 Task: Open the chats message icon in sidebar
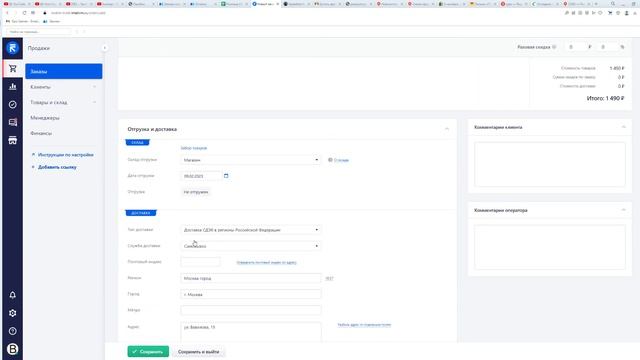coord(13,122)
